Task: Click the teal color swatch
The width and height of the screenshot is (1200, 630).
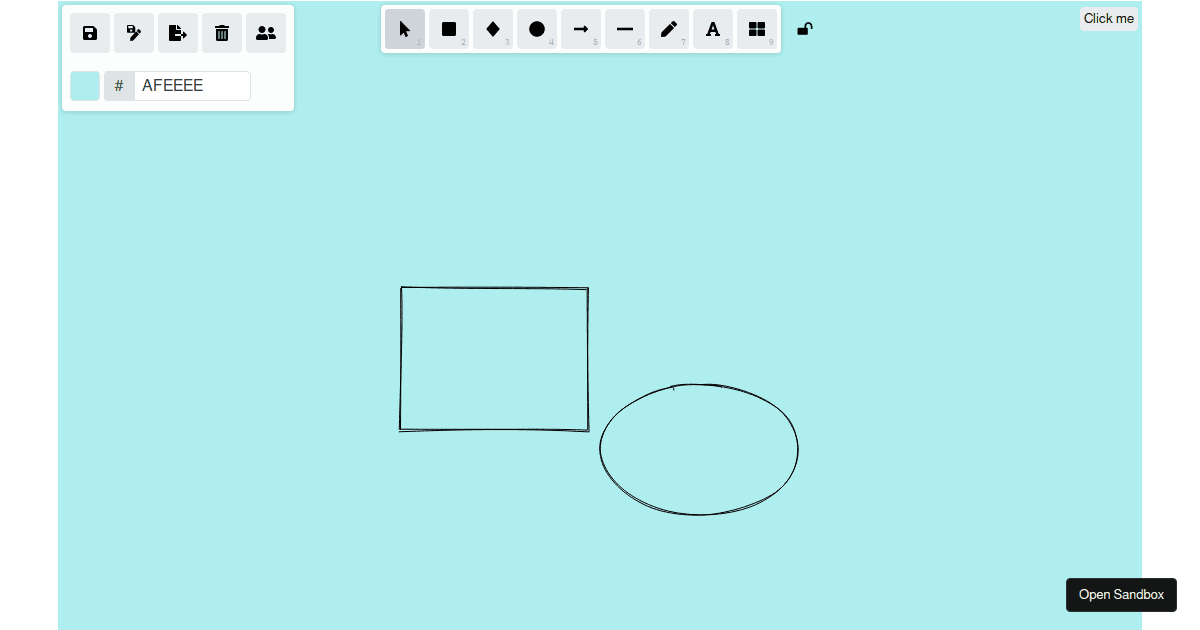Action: click(85, 86)
